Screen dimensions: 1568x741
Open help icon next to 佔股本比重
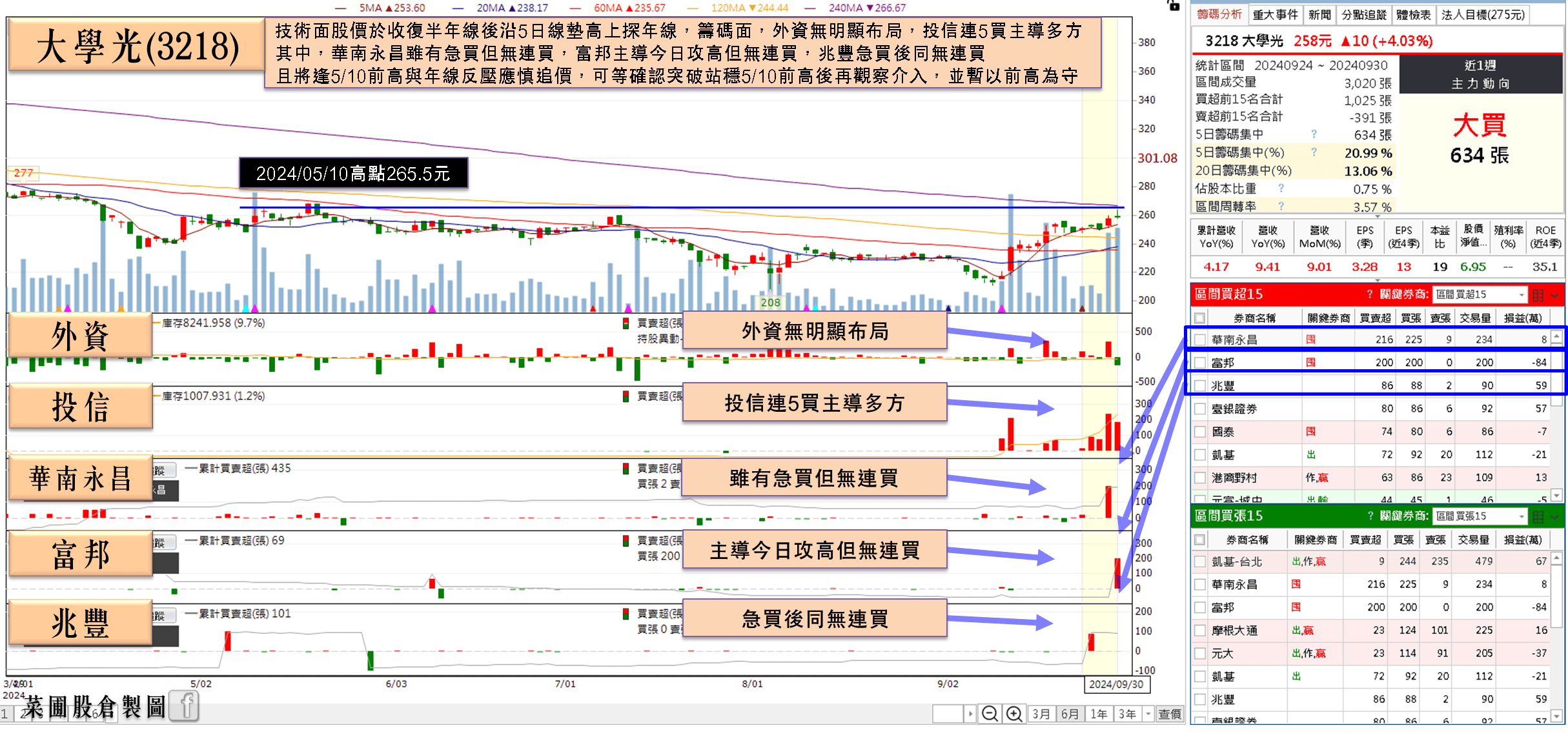pyautogui.click(x=1281, y=188)
